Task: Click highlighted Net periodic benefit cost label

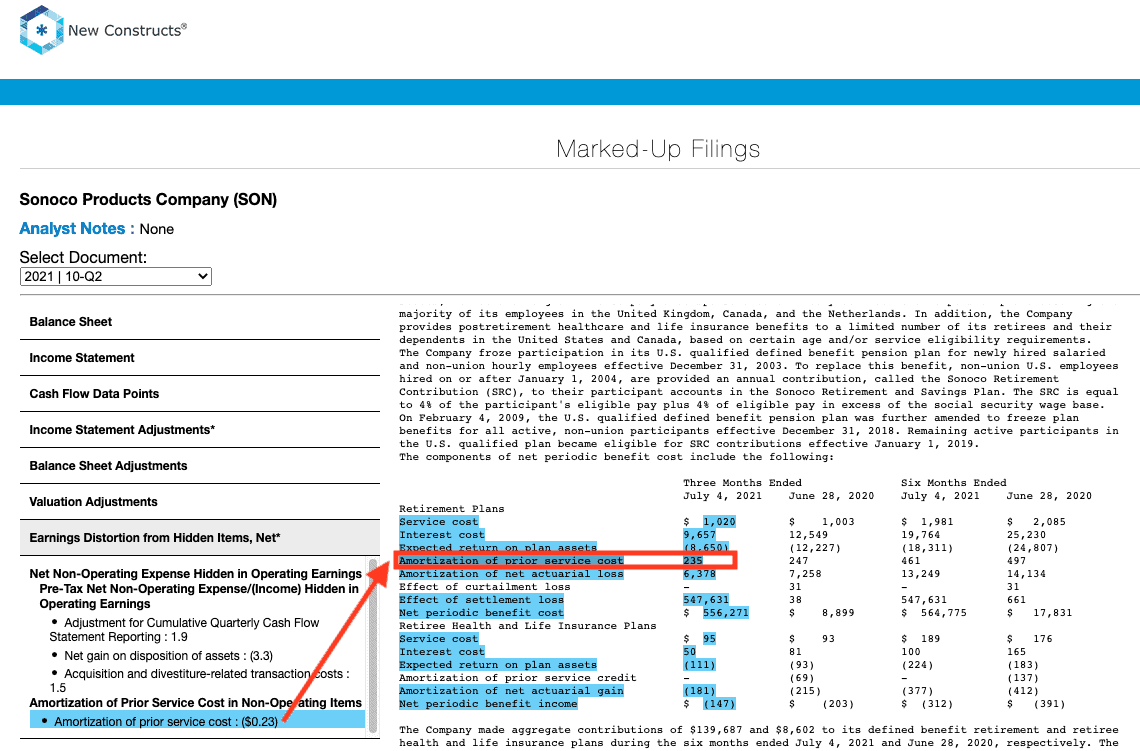Action: 481,613
